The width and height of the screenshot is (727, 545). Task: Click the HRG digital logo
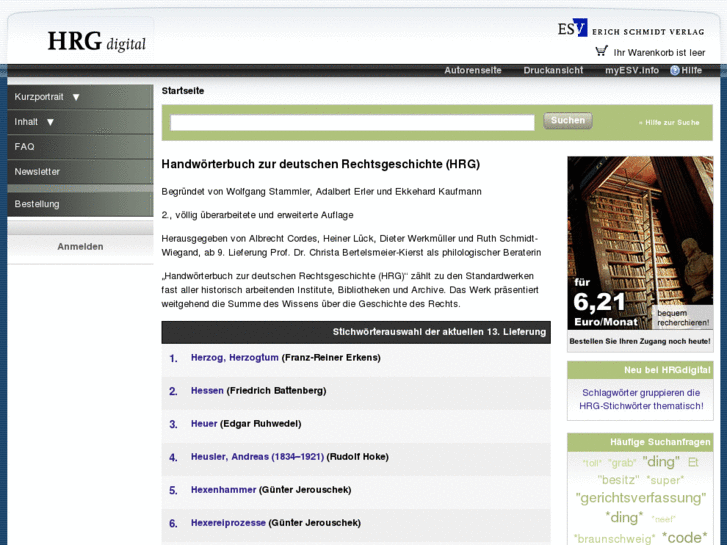96,41
